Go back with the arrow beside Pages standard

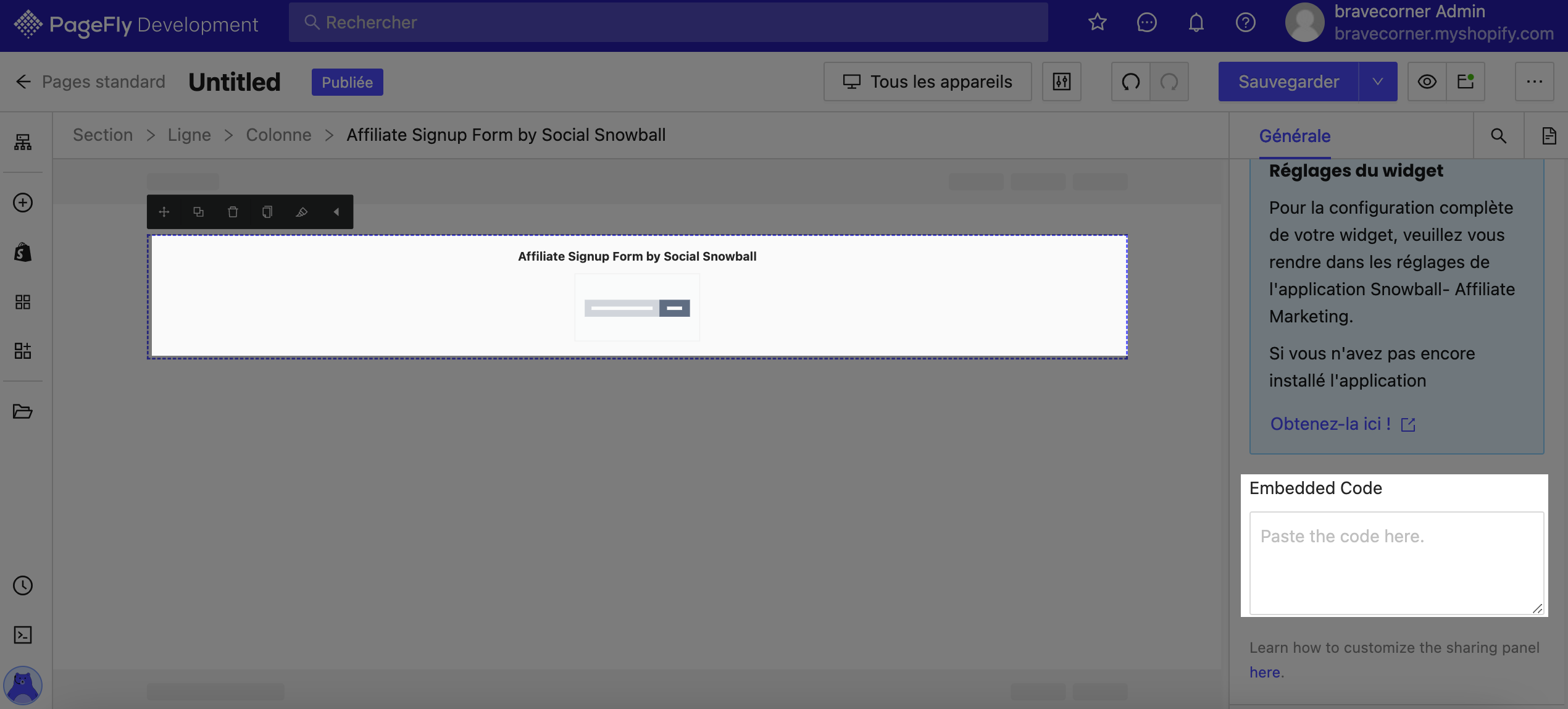coord(23,82)
